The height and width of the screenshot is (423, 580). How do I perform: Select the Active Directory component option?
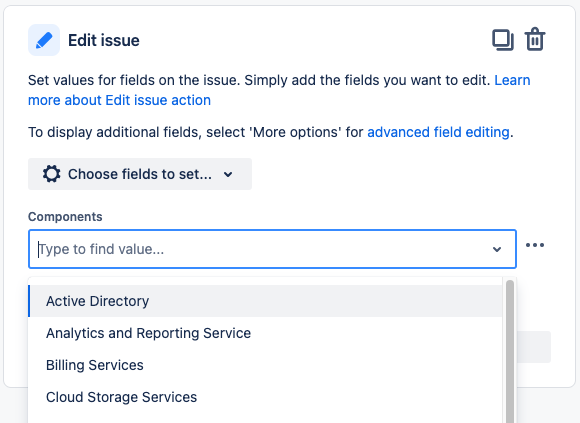pos(265,301)
